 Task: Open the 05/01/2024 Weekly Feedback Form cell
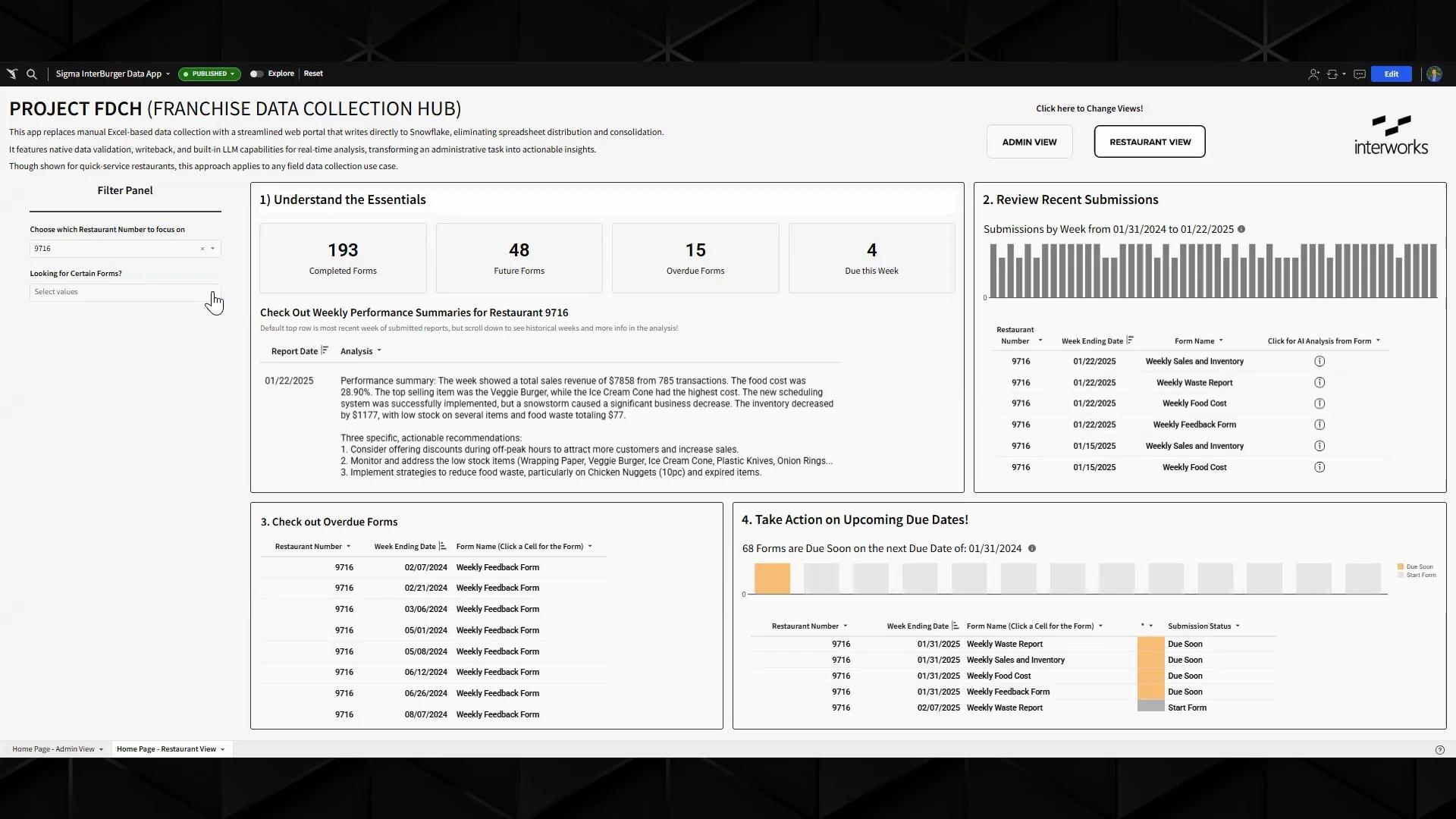[497, 630]
